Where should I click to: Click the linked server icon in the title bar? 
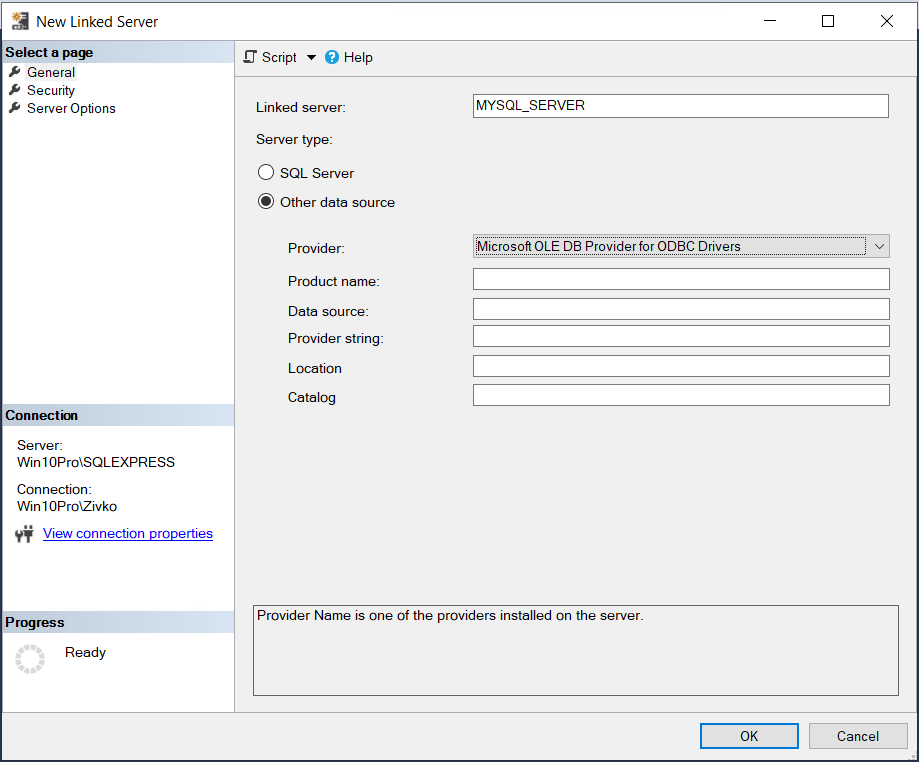20,20
